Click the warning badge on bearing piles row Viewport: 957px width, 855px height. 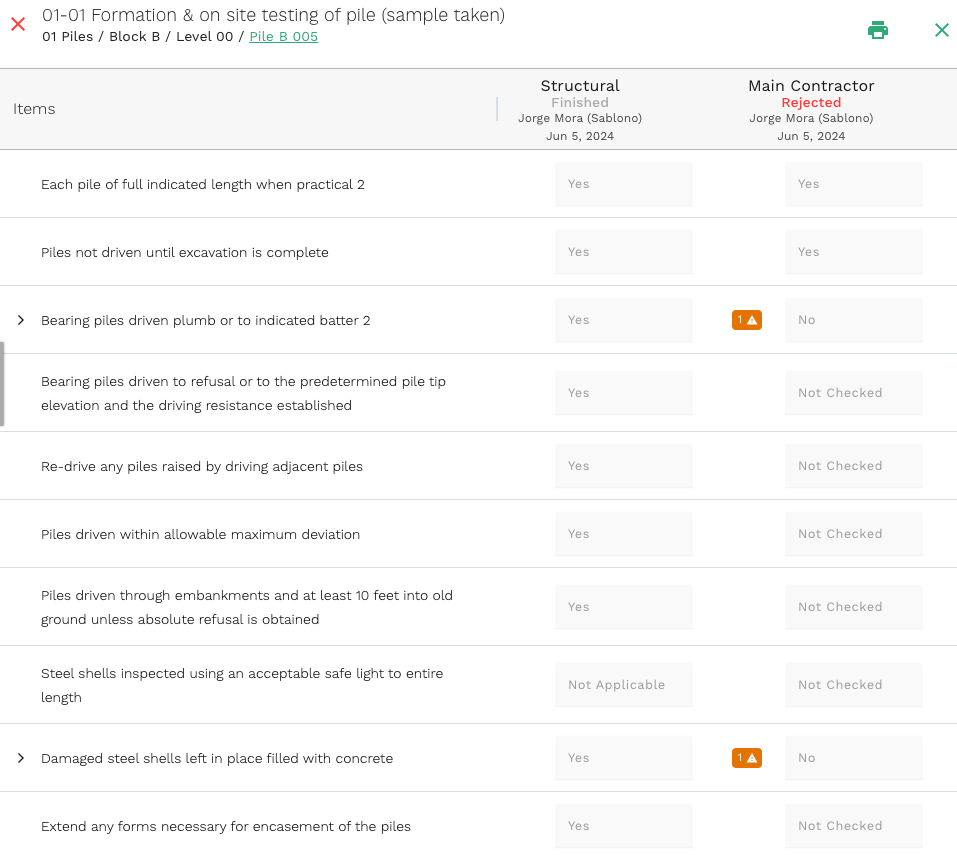(x=746, y=319)
